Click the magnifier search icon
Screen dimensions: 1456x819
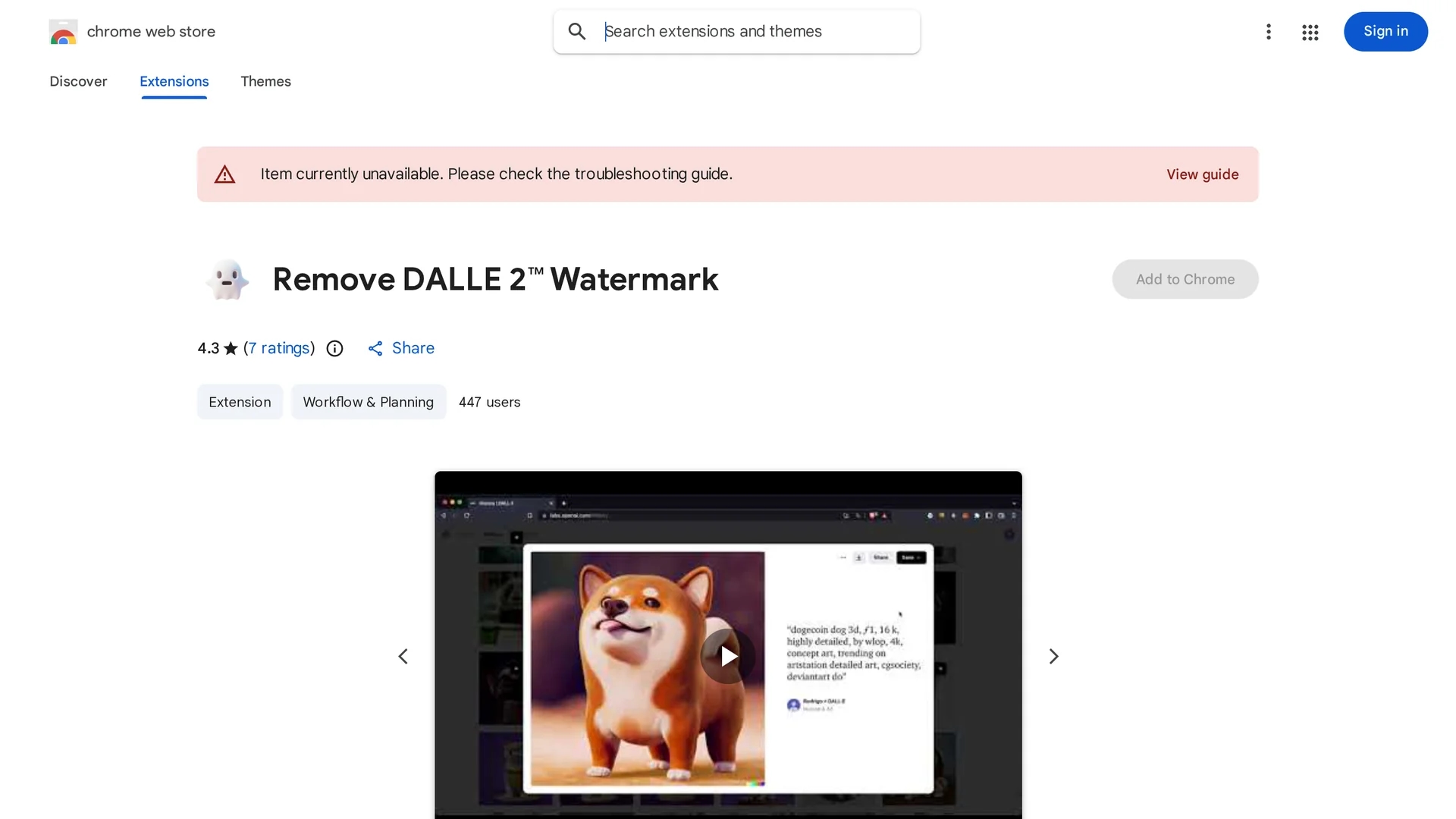point(577,32)
